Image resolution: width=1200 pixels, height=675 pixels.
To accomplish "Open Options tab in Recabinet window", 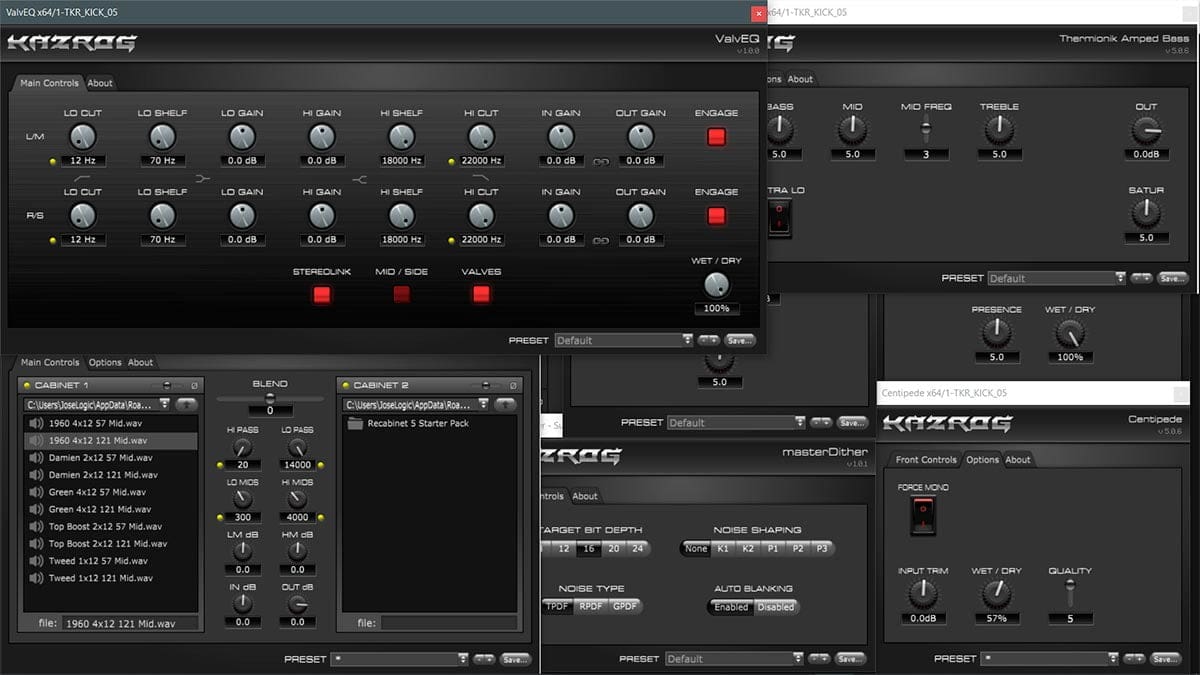I will (105, 362).
